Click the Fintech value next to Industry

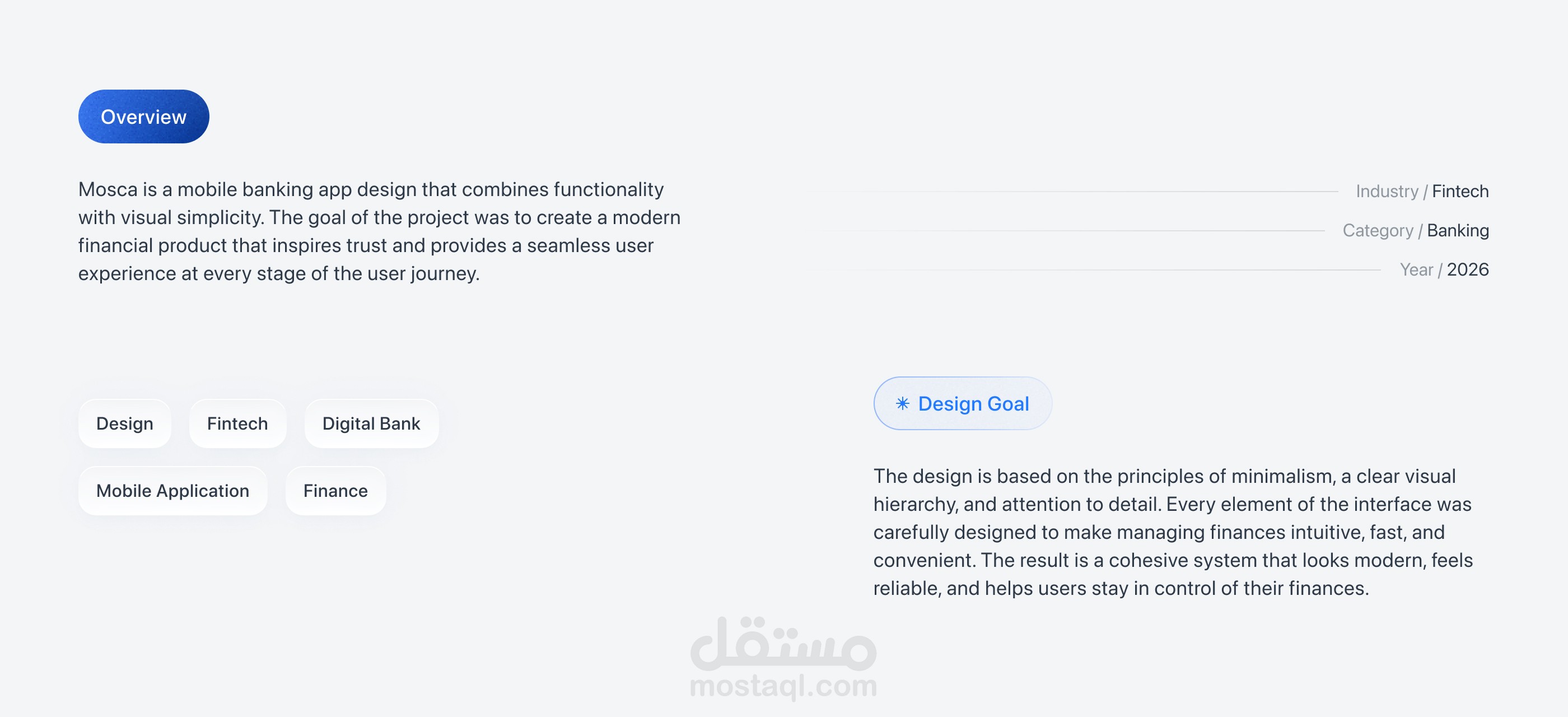[1460, 192]
